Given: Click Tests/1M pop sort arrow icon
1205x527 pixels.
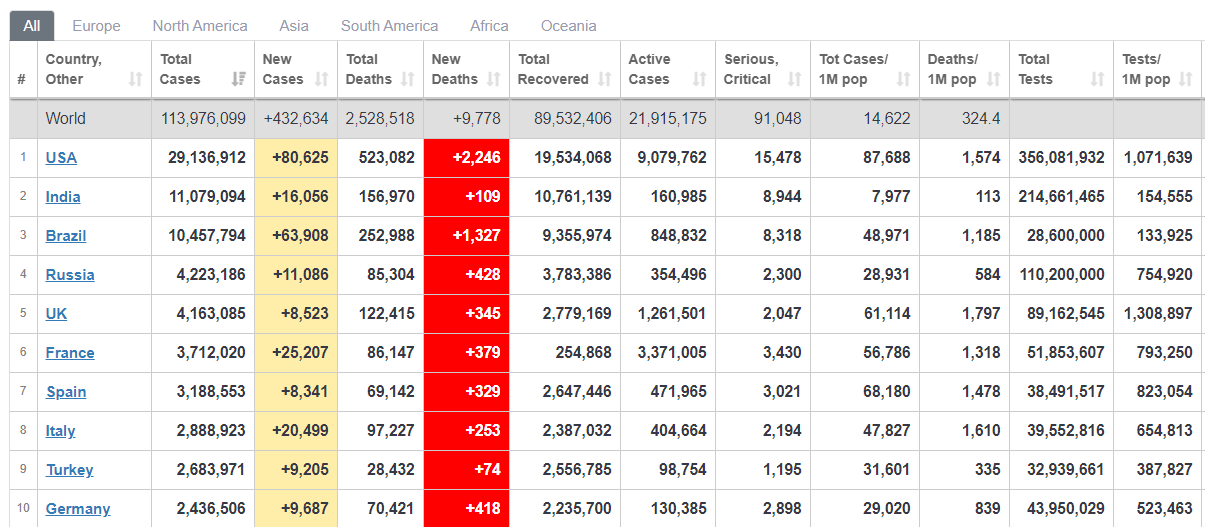Looking at the screenshot, I should [1186, 79].
